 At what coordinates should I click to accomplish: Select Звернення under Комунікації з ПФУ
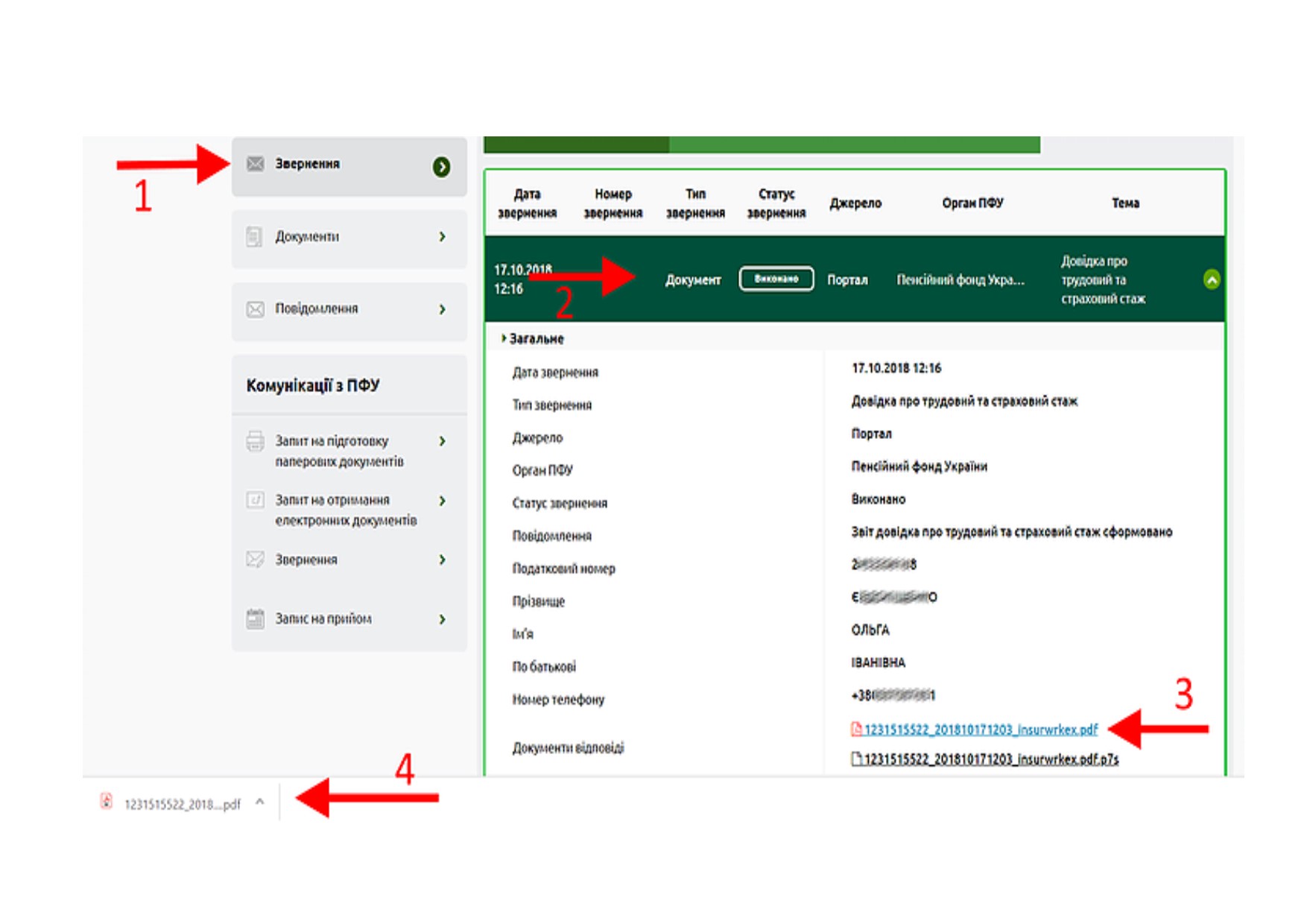click(306, 560)
